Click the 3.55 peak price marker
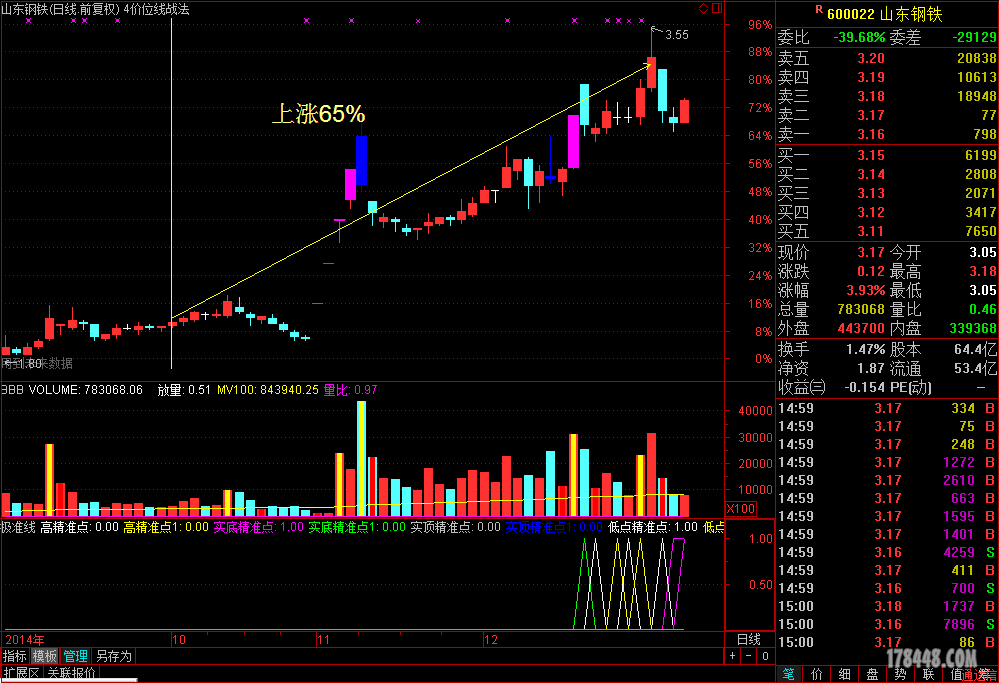 click(x=676, y=35)
